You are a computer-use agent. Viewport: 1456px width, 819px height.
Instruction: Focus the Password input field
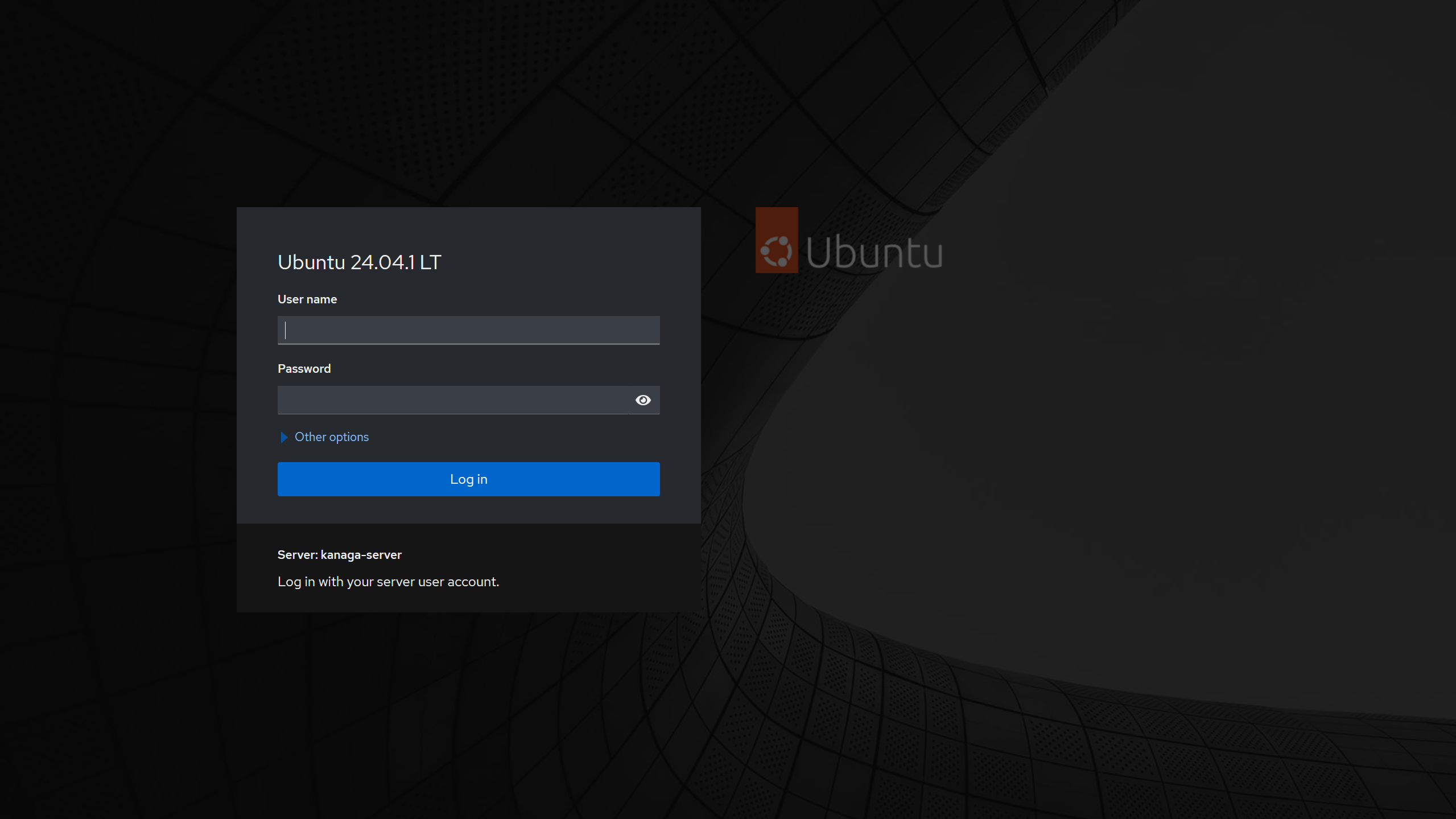coord(453,400)
